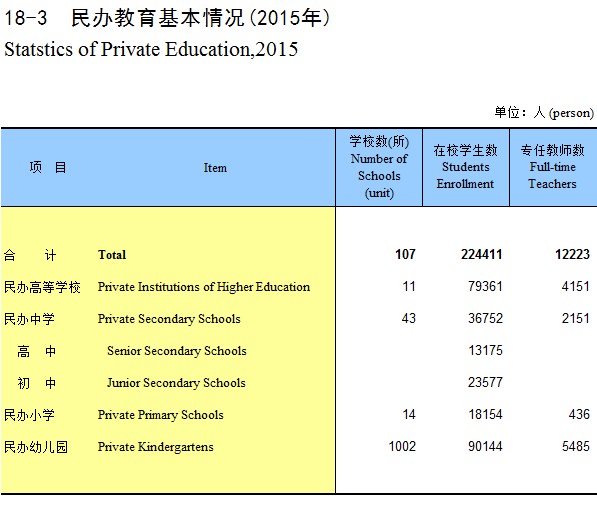597x527 pixels.
Task: Click the 'Full-time Teachers' column header
Action: [553, 167]
